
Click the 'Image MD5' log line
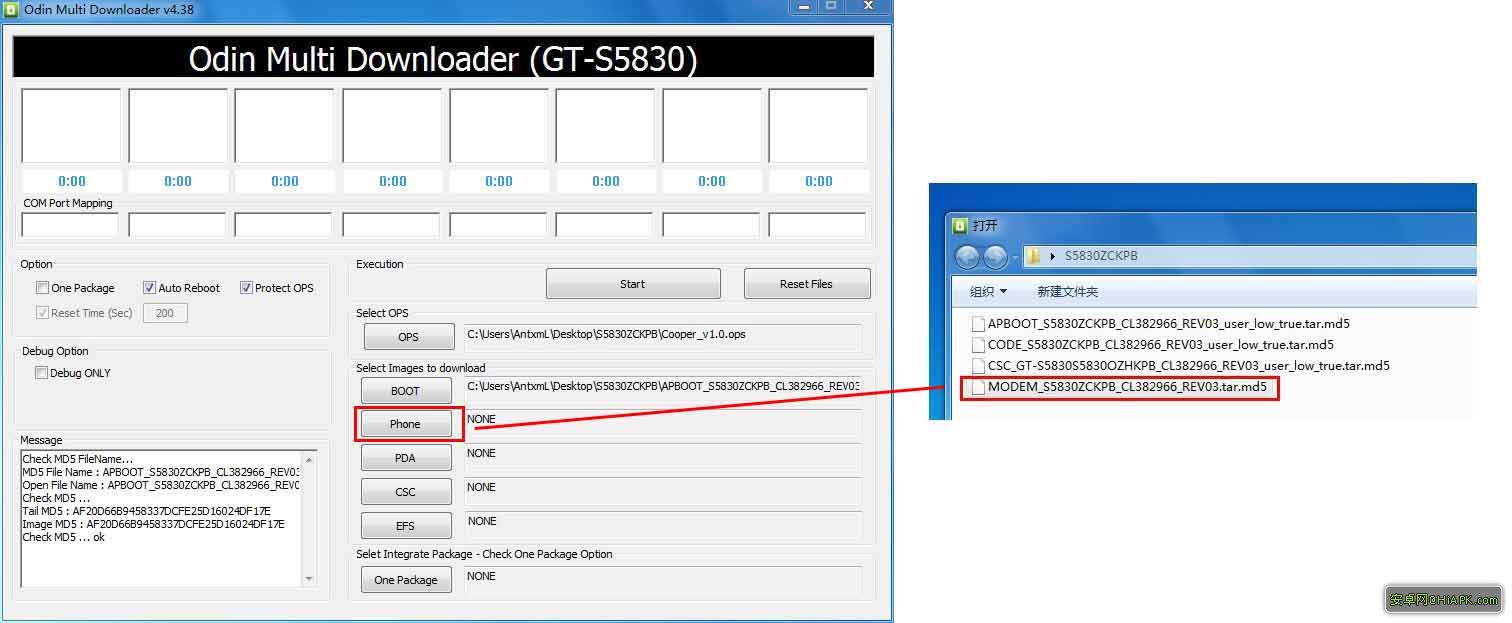click(154, 524)
